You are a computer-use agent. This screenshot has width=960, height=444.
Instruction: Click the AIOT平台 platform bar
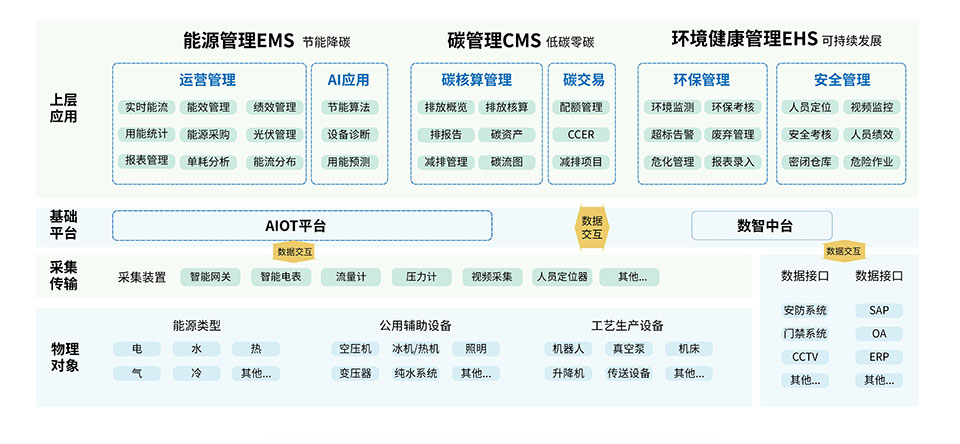tap(302, 226)
